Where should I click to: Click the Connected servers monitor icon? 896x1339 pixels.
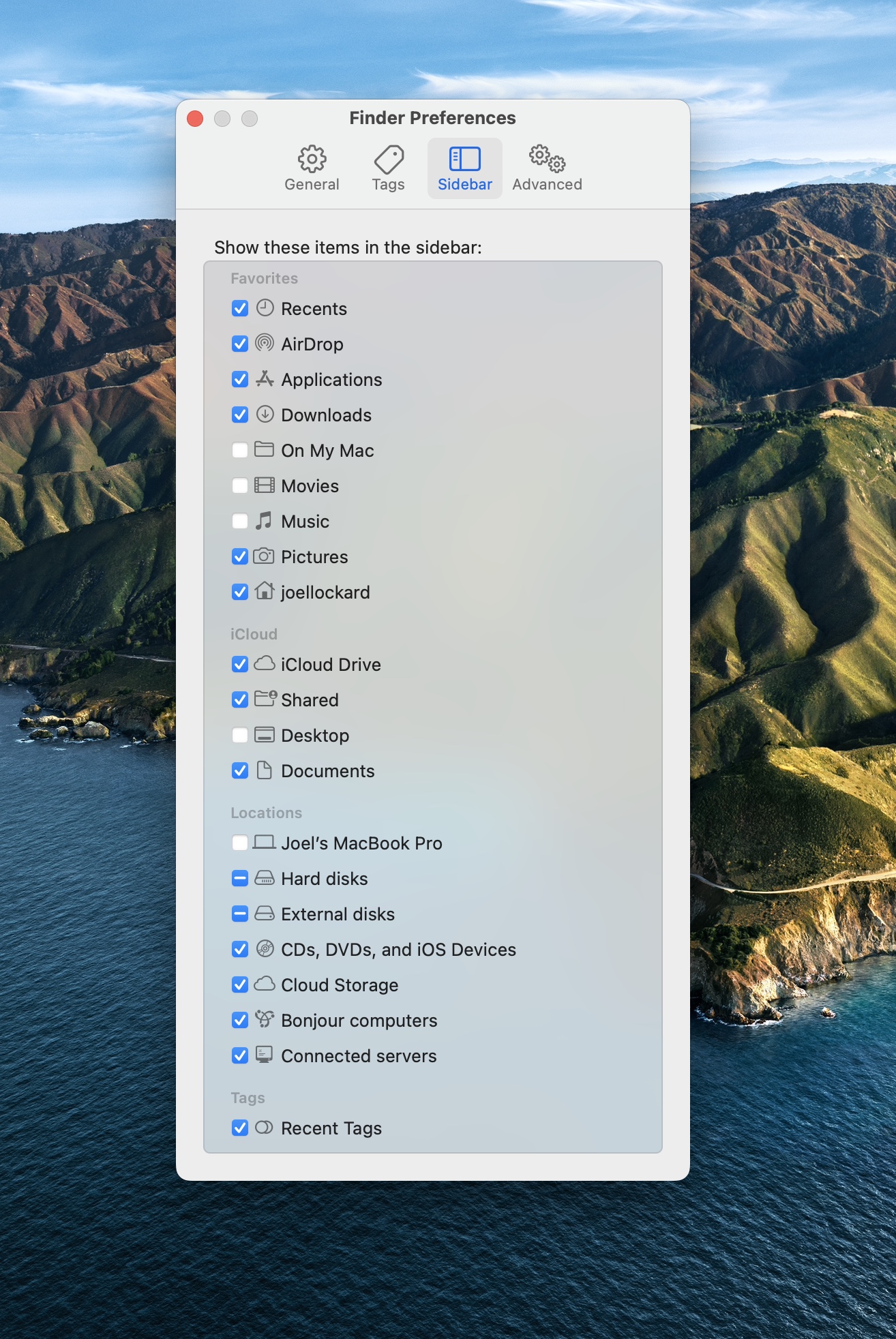(265, 1055)
